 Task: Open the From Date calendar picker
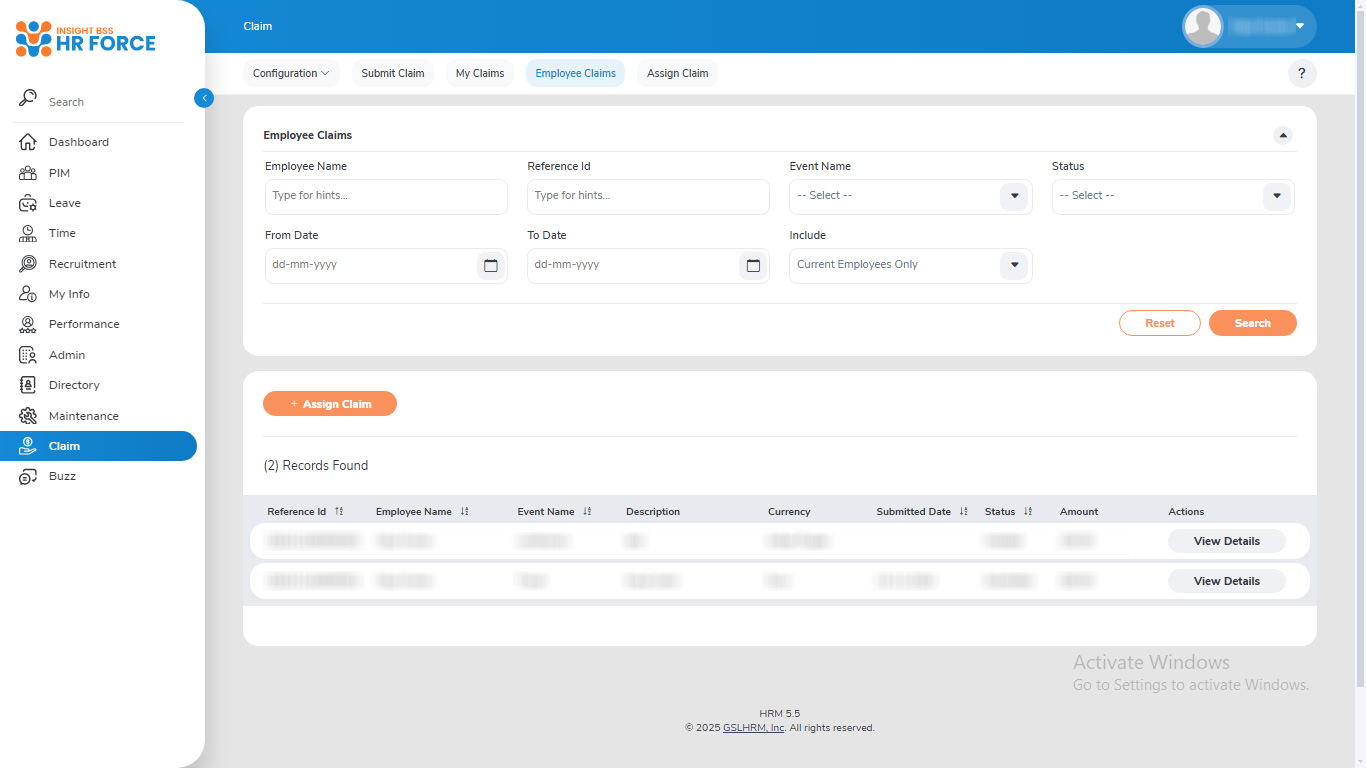pos(490,266)
